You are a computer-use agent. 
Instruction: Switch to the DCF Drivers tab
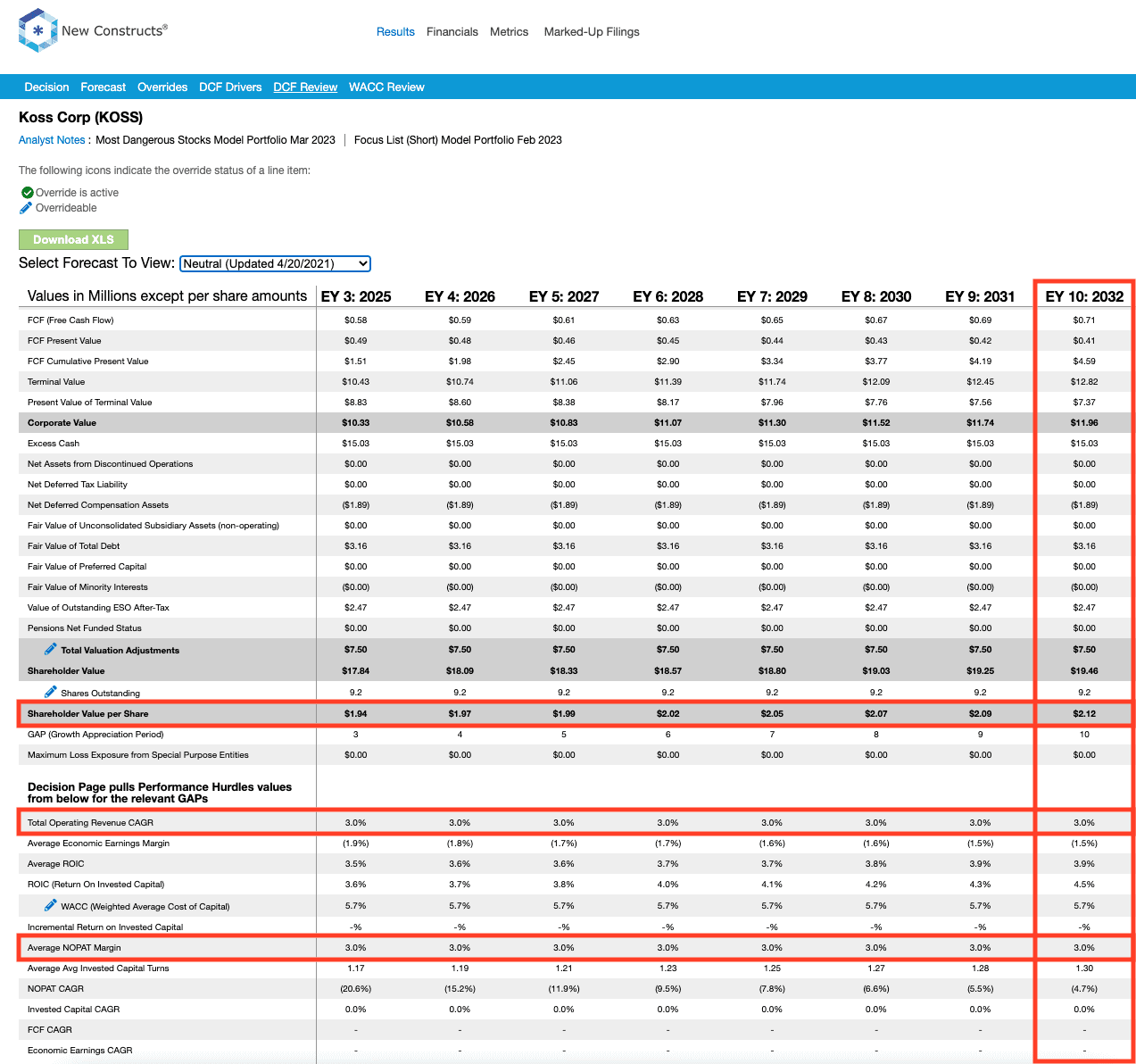click(x=230, y=87)
